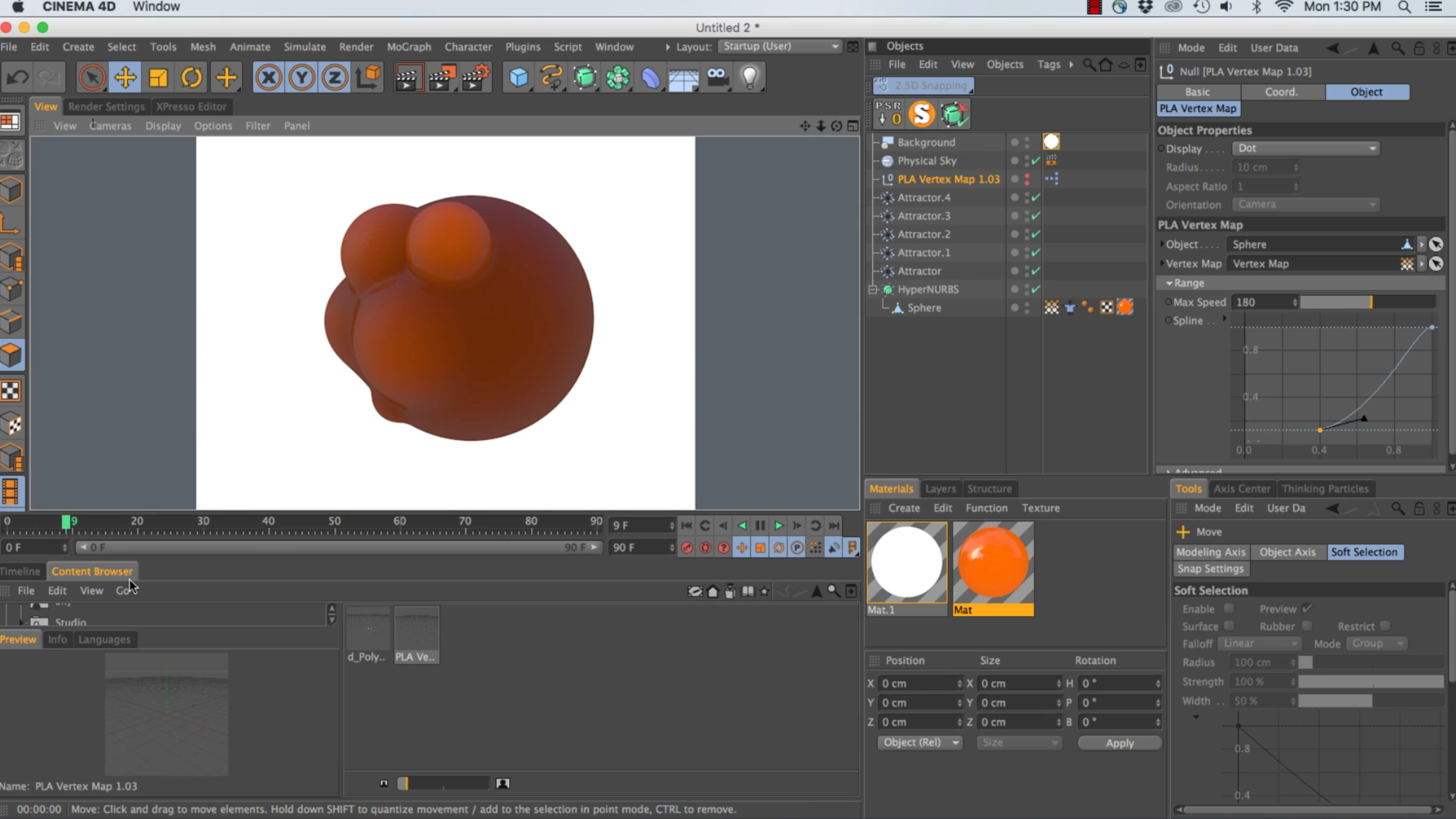This screenshot has height=819, width=1456.
Task: Toggle the Soft Selection Preview checkbox
Action: click(x=1307, y=609)
